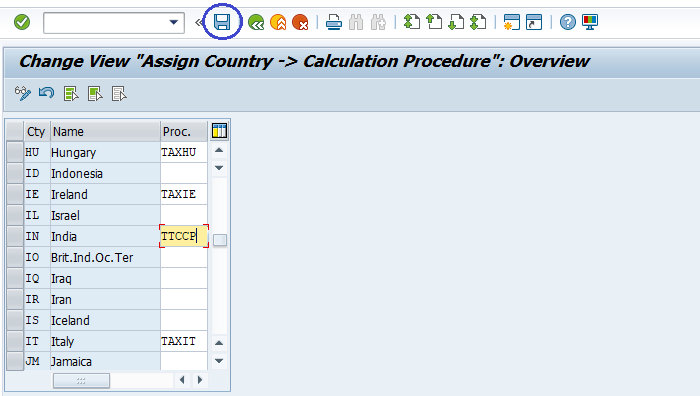Click the horizontal scroll left arrow
This screenshot has height=396, width=700.
pos(182,380)
